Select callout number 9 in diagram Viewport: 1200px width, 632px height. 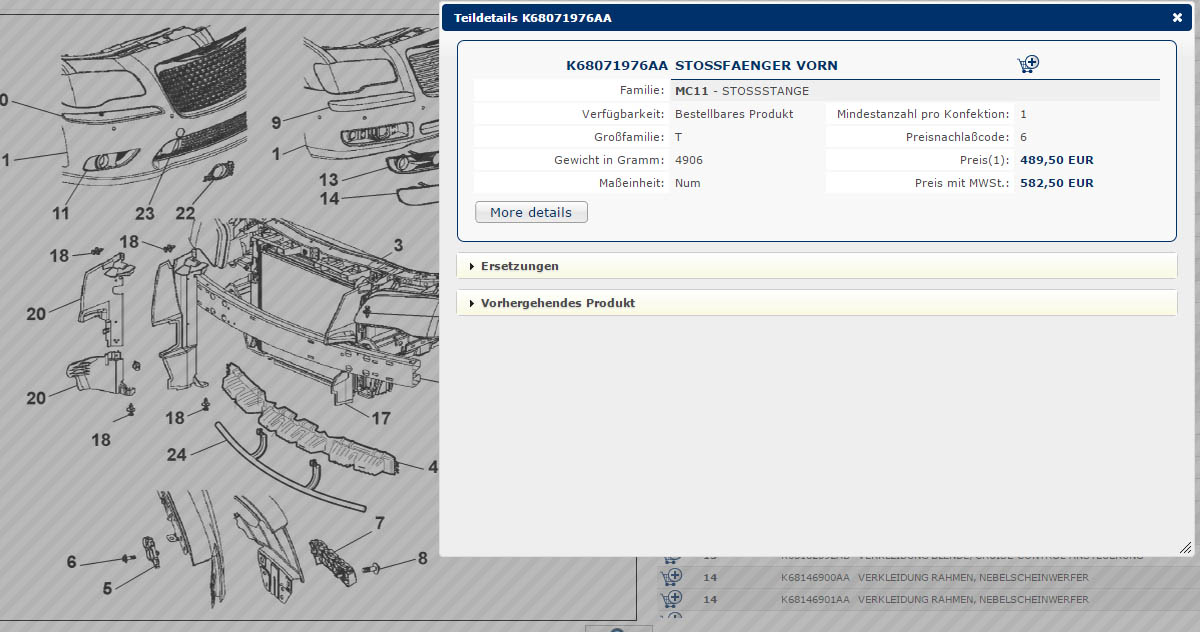[x=276, y=123]
